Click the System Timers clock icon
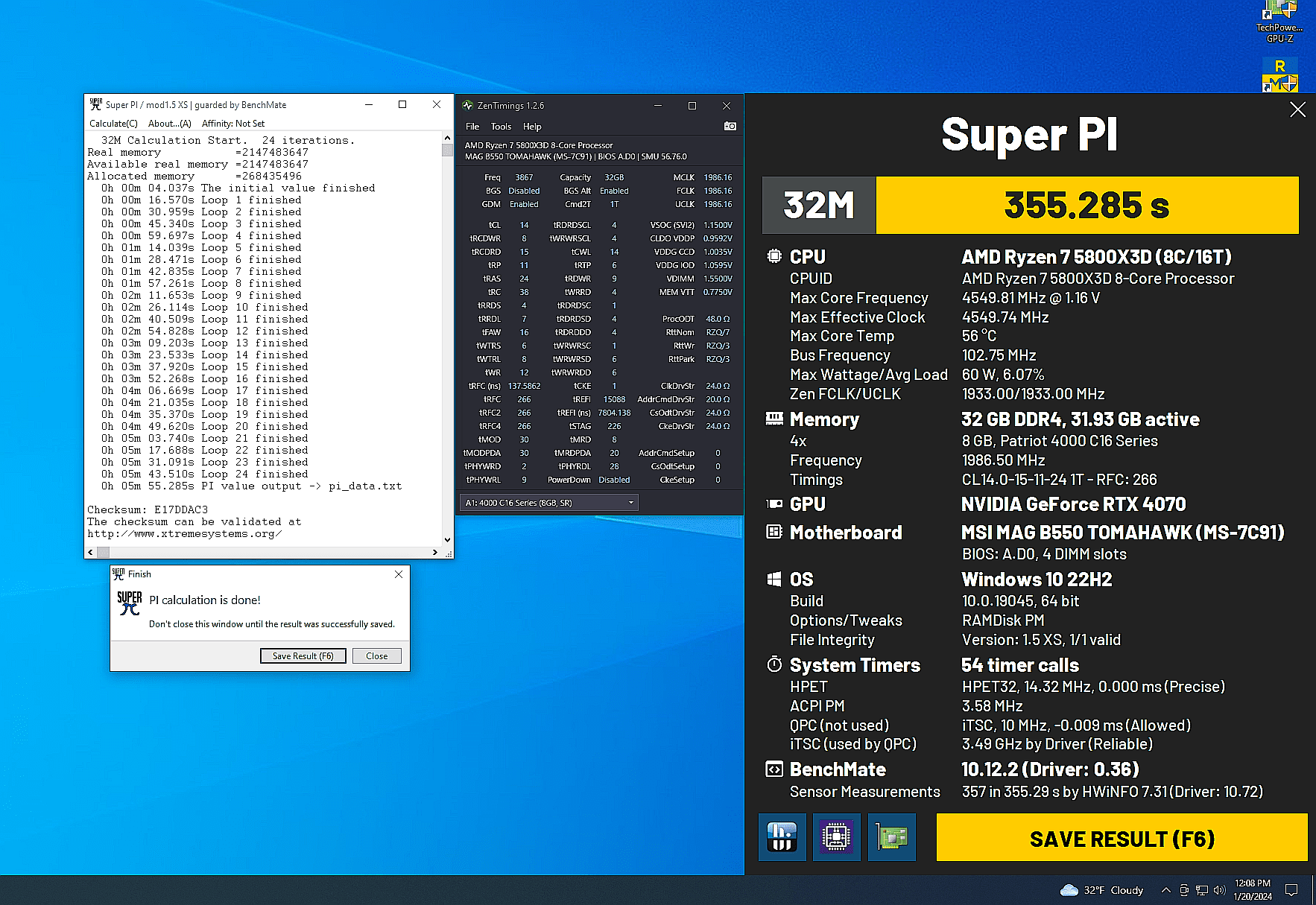The width and height of the screenshot is (1316, 905). coord(774,664)
